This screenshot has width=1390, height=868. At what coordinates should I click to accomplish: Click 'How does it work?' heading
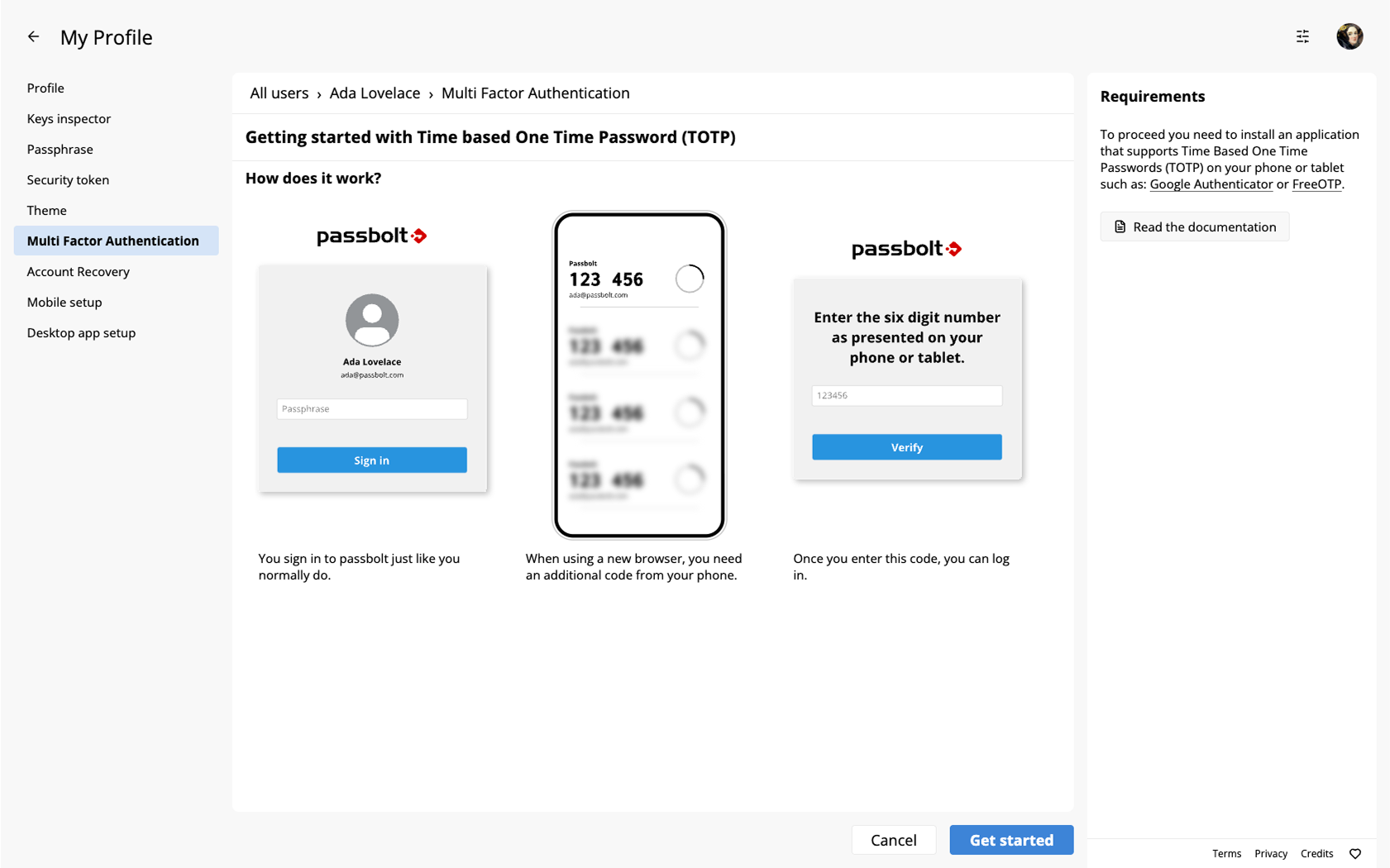point(313,178)
